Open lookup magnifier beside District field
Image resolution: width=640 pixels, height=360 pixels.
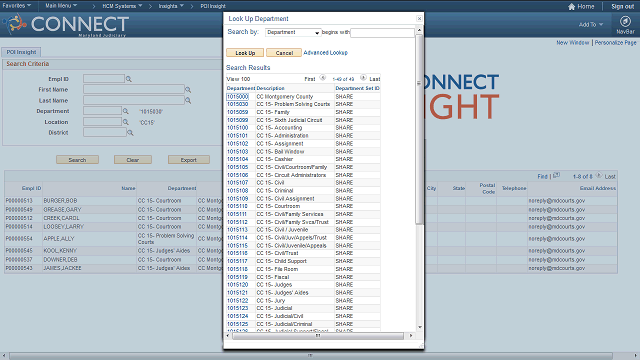[130, 133]
